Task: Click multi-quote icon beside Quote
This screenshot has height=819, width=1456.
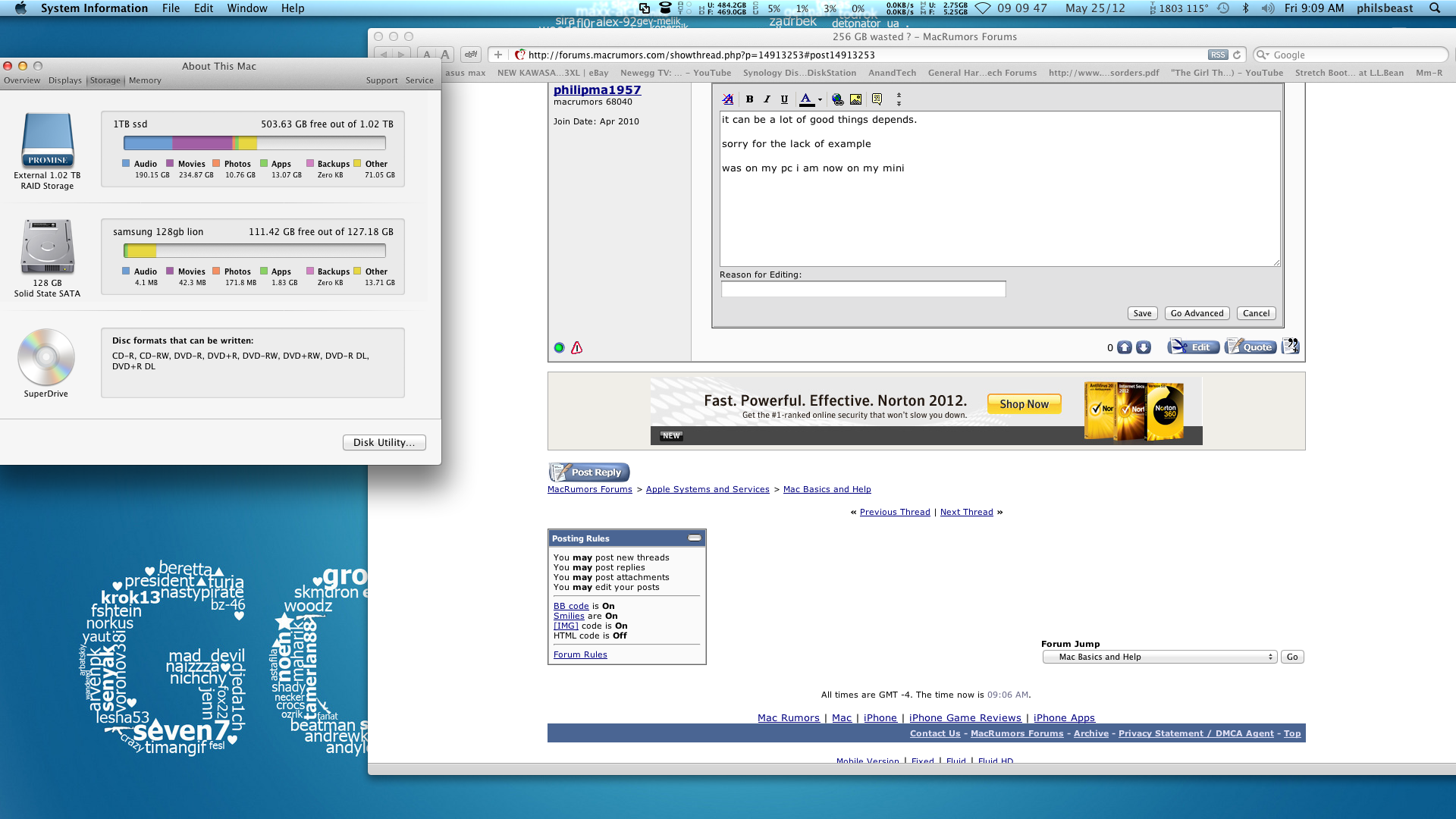Action: [1291, 347]
